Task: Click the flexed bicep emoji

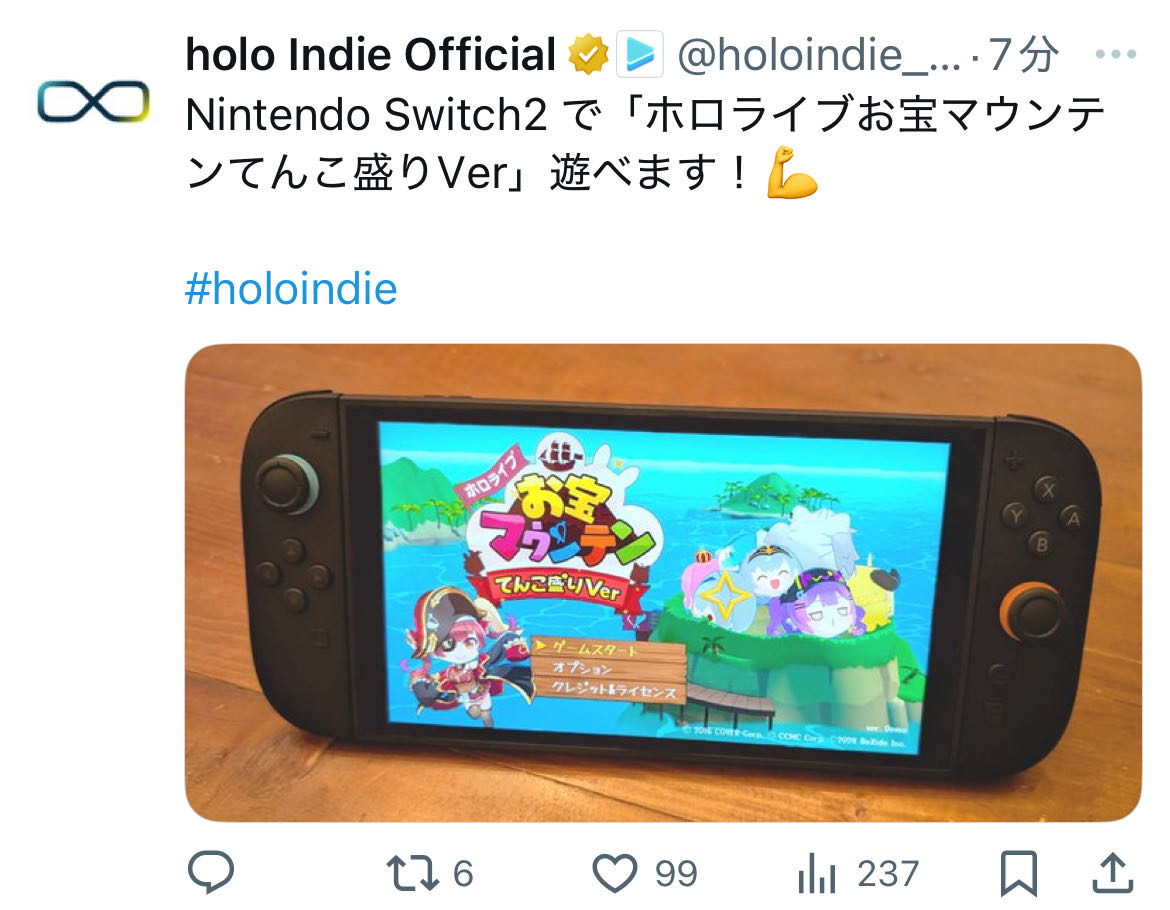Action: pyautogui.click(x=792, y=172)
